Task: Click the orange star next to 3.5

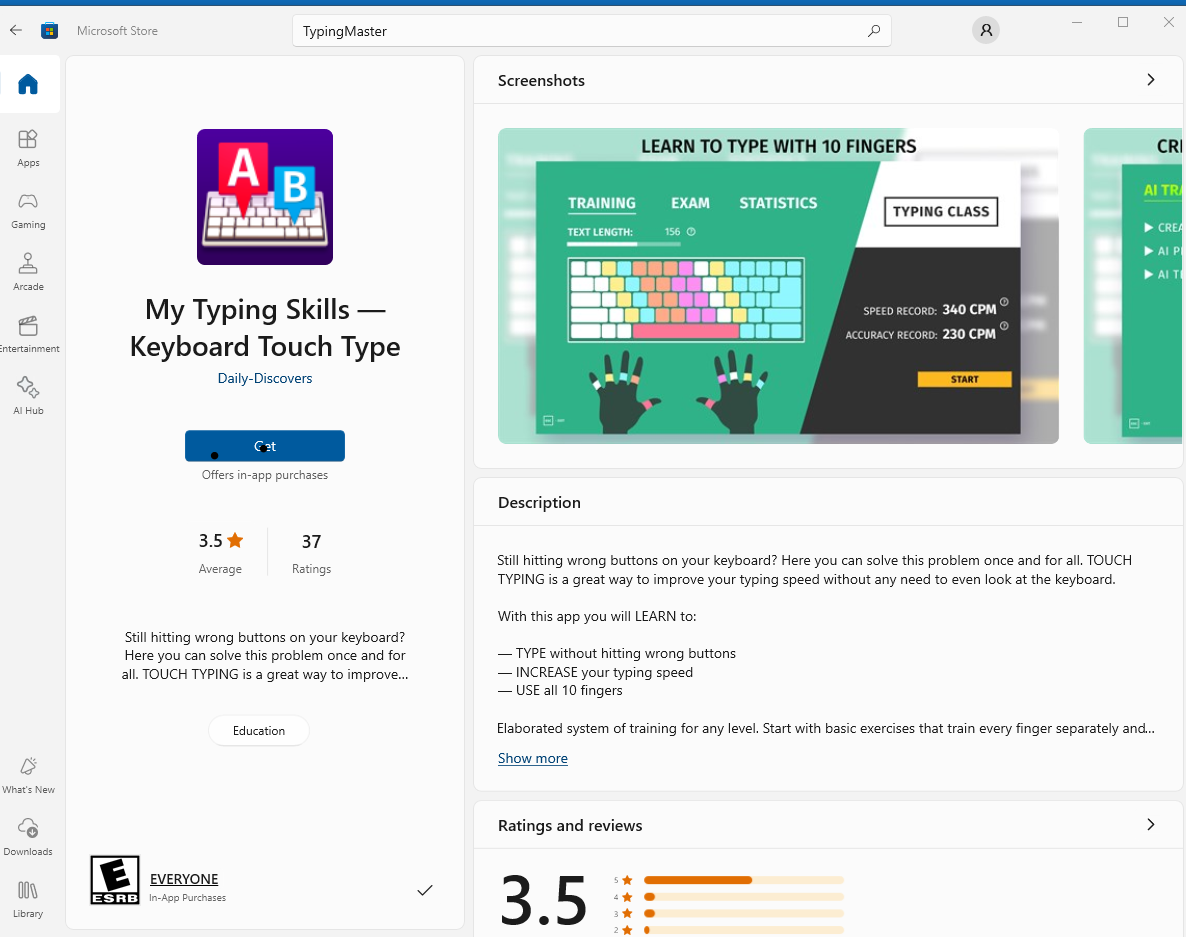Action: click(235, 540)
